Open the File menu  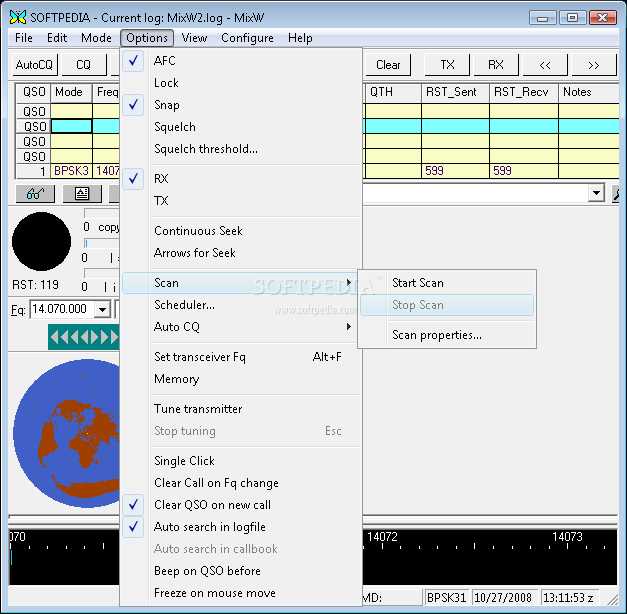pyautogui.click(x=24, y=38)
